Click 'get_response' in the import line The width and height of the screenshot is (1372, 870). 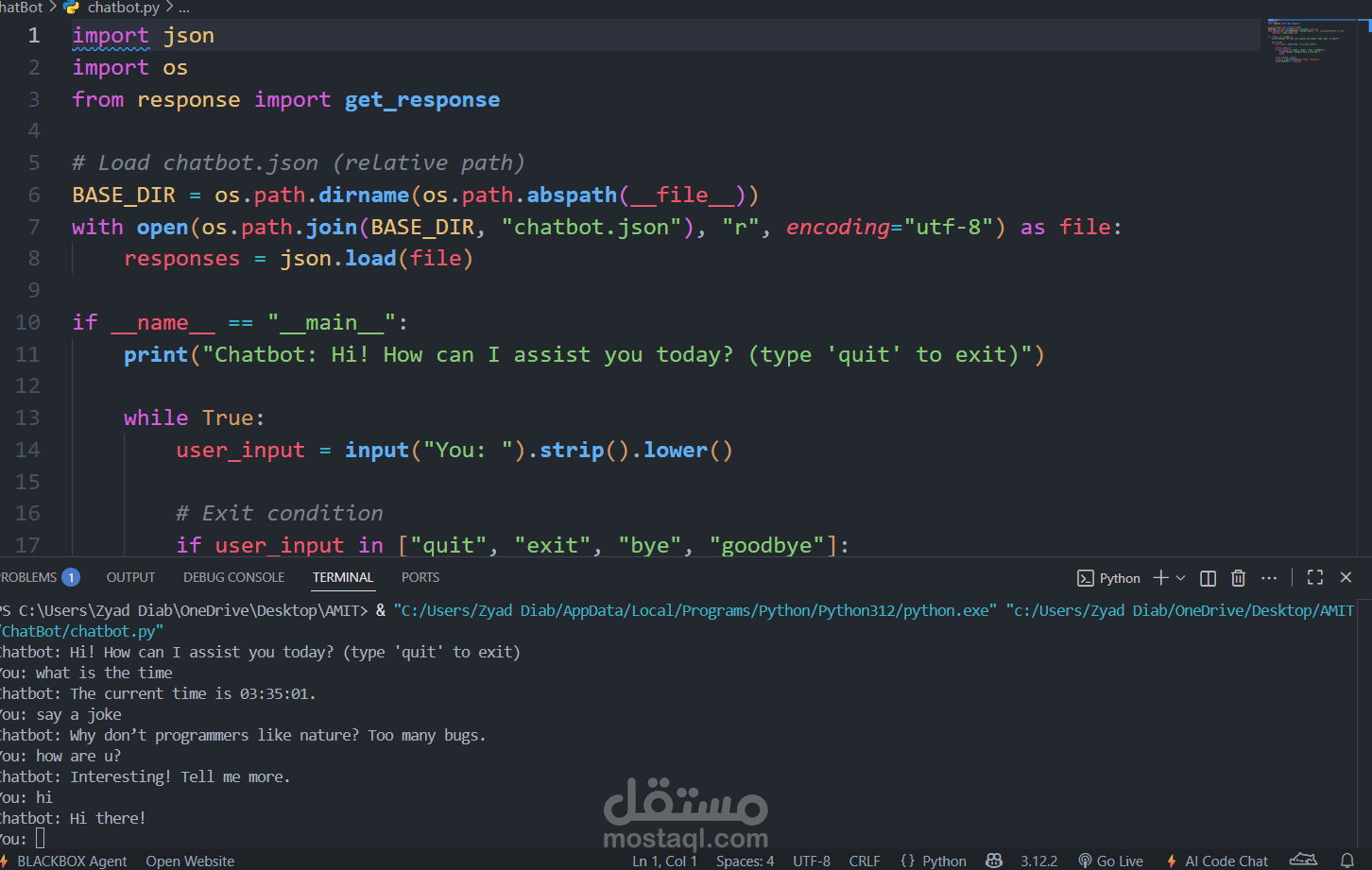click(x=422, y=100)
